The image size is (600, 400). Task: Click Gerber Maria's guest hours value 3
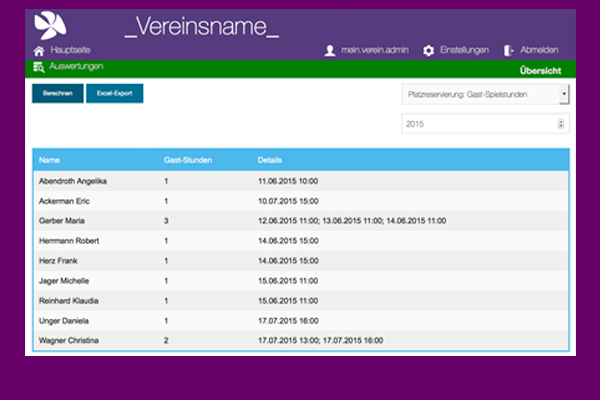[166, 221]
